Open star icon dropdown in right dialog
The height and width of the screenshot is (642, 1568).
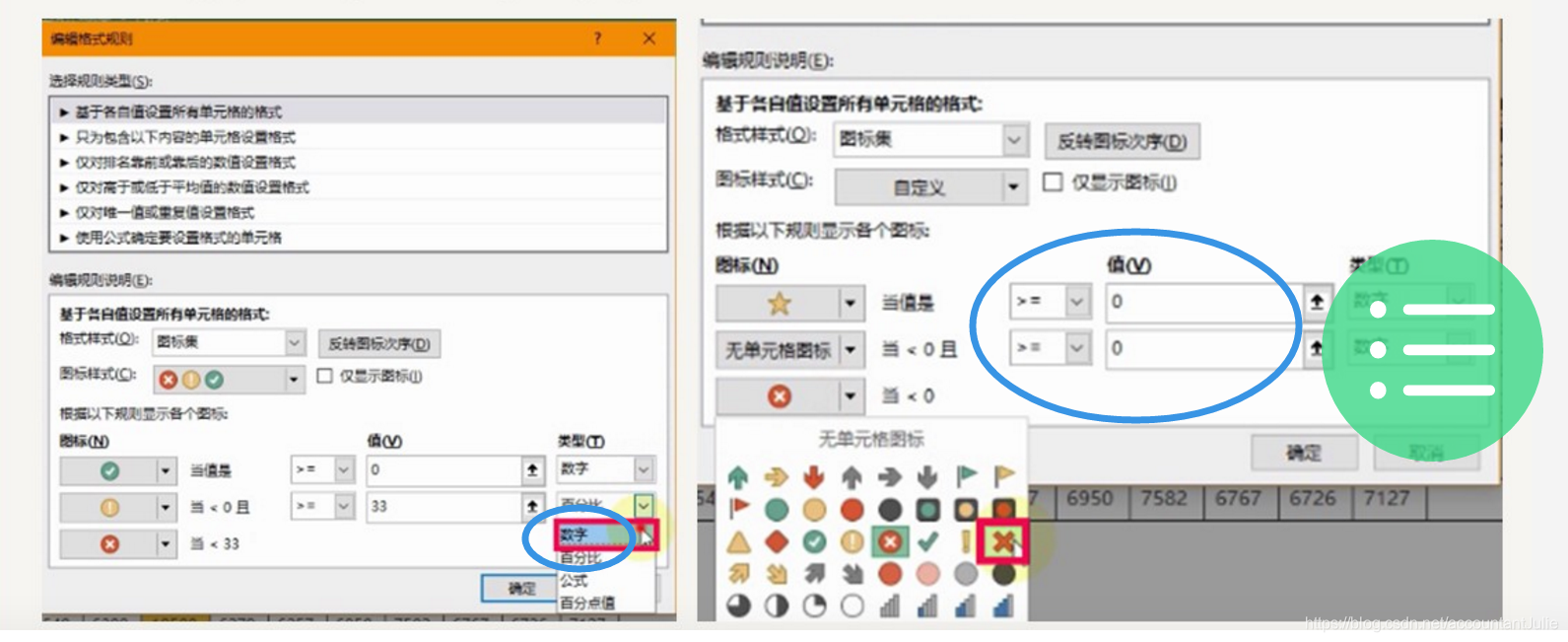(x=850, y=304)
